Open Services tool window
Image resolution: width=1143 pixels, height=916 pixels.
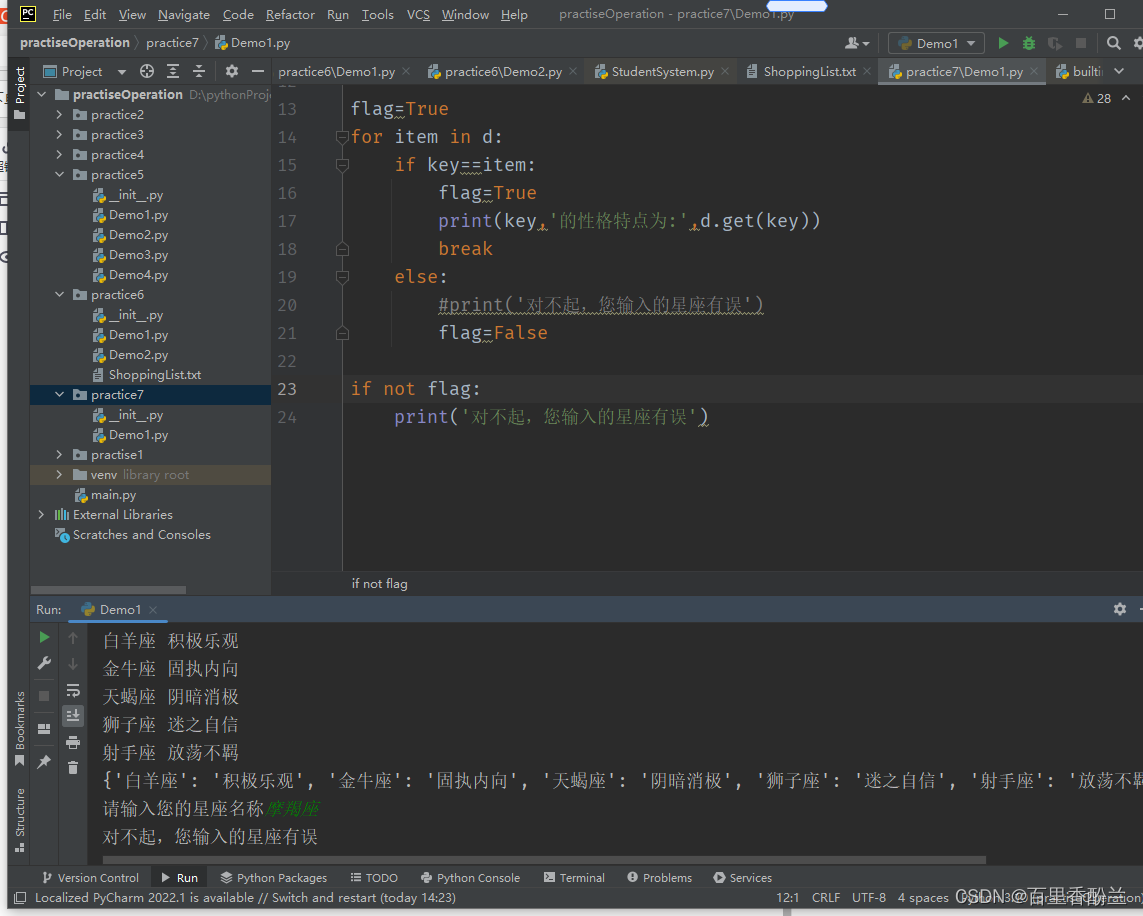coord(743,877)
